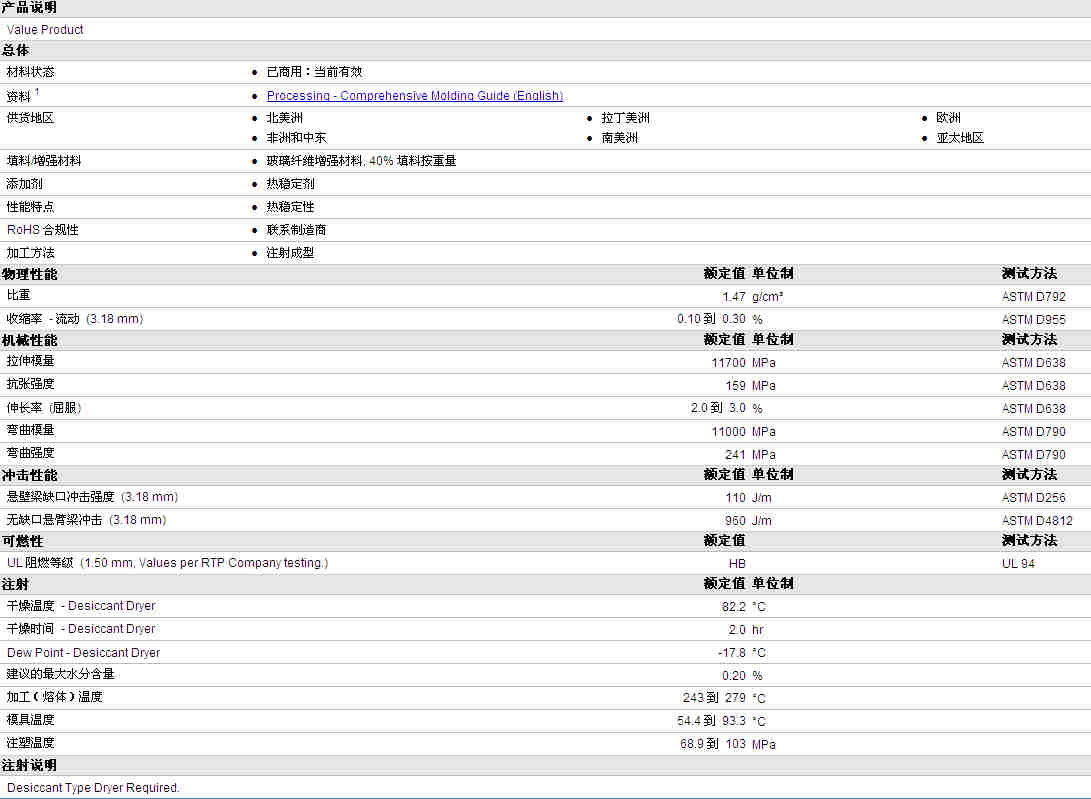
Task: Open the Processing - Comprehensive Molding Guide link
Action: (414, 96)
